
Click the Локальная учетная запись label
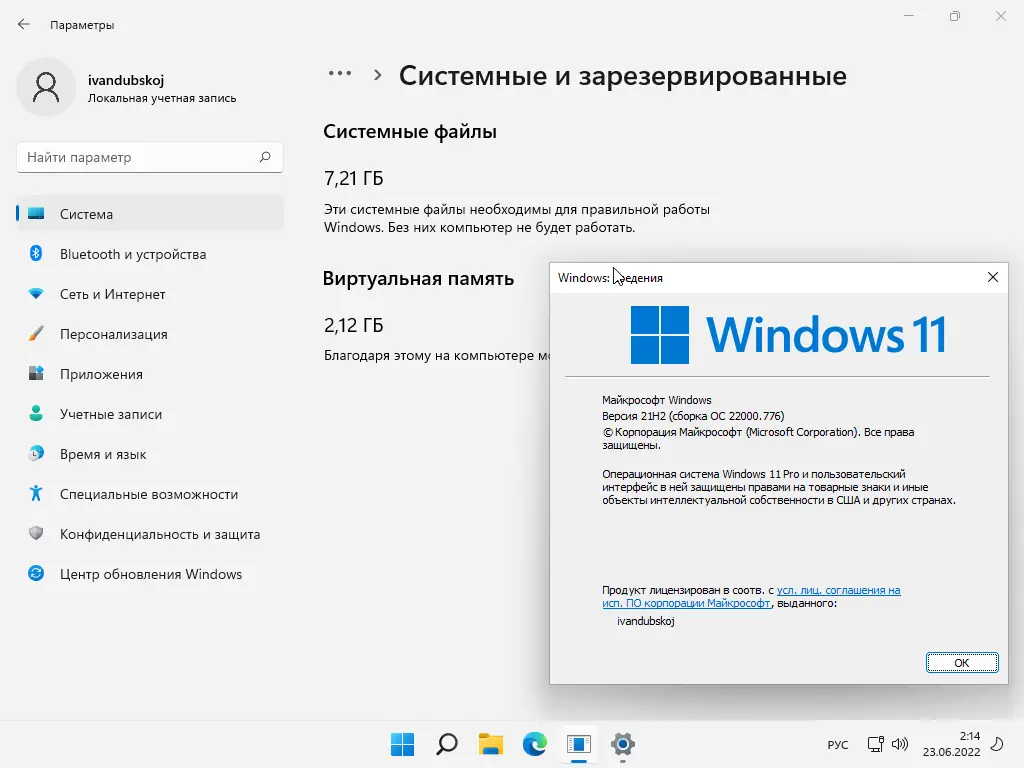(x=162, y=98)
